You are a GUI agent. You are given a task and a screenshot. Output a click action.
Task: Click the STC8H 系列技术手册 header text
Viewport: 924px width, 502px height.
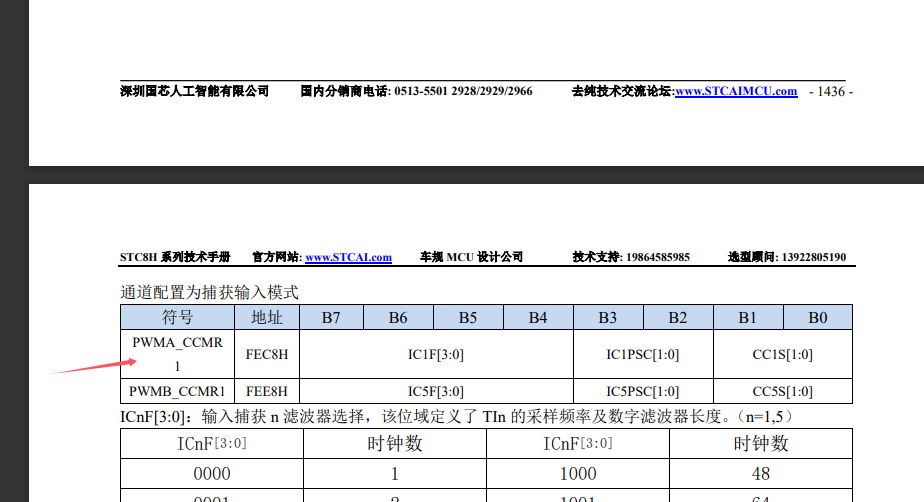175,257
